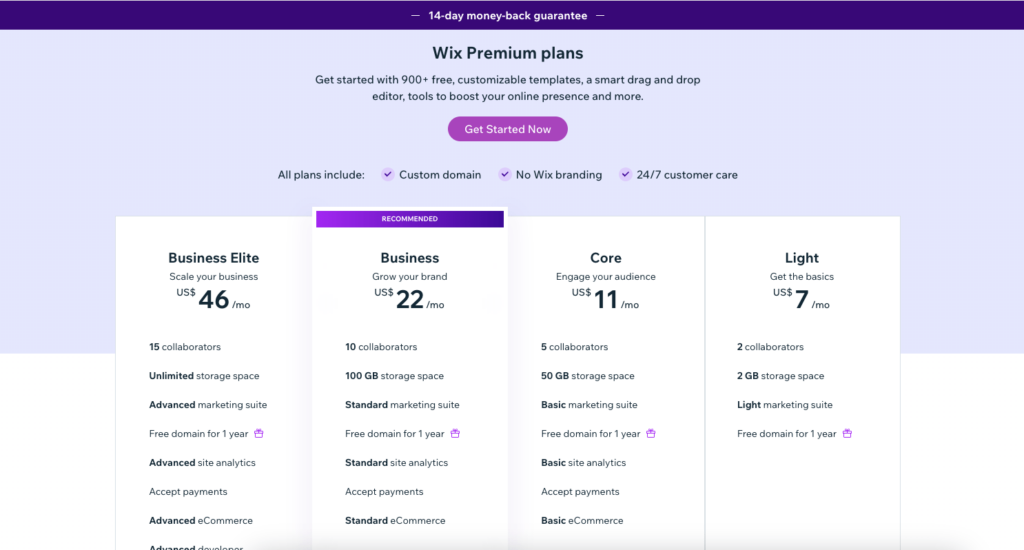This screenshot has width=1024, height=550.
Task: Click the RECOMMENDED banner above Business
Action: [x=409, y=219]
